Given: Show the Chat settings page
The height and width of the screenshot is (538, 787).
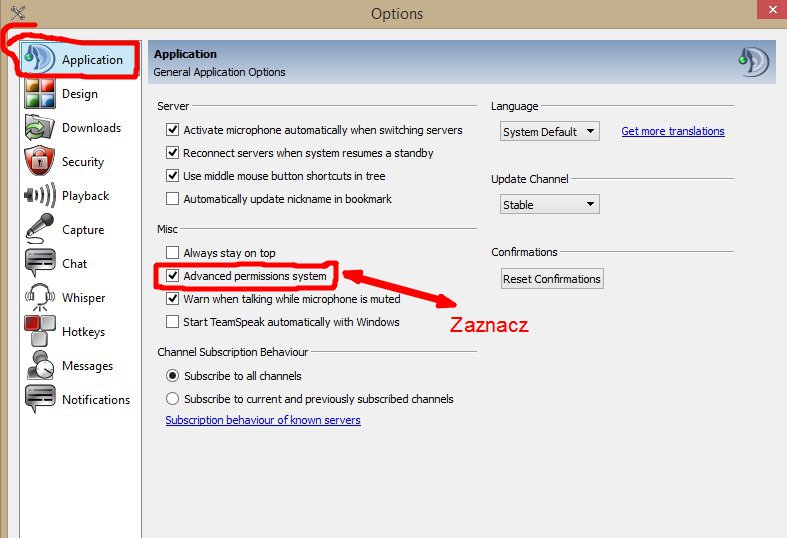Looking at the screenshot, I should click(x=79, y=263).
